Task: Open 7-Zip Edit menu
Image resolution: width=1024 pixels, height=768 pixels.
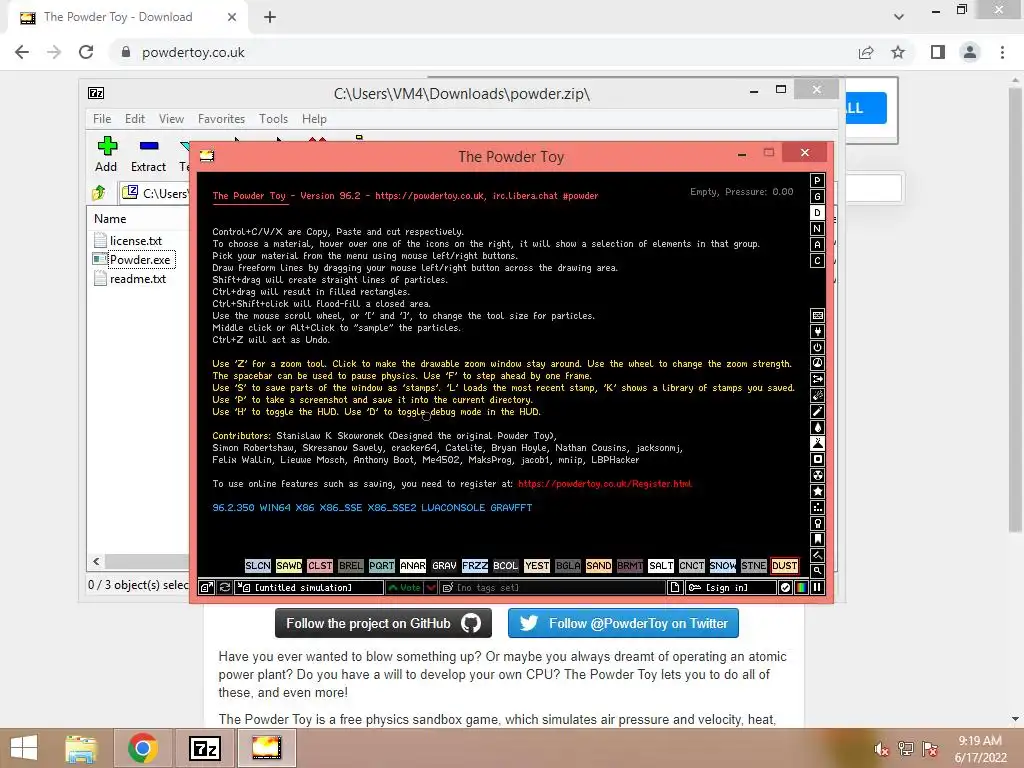Action: tap(135, 119)
